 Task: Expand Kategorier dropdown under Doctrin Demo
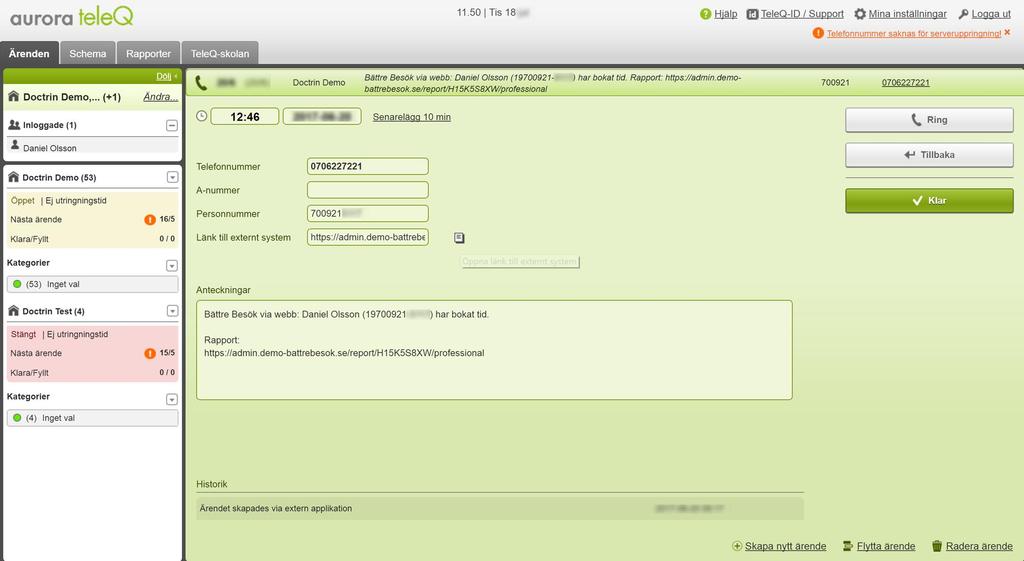point(172,266)
